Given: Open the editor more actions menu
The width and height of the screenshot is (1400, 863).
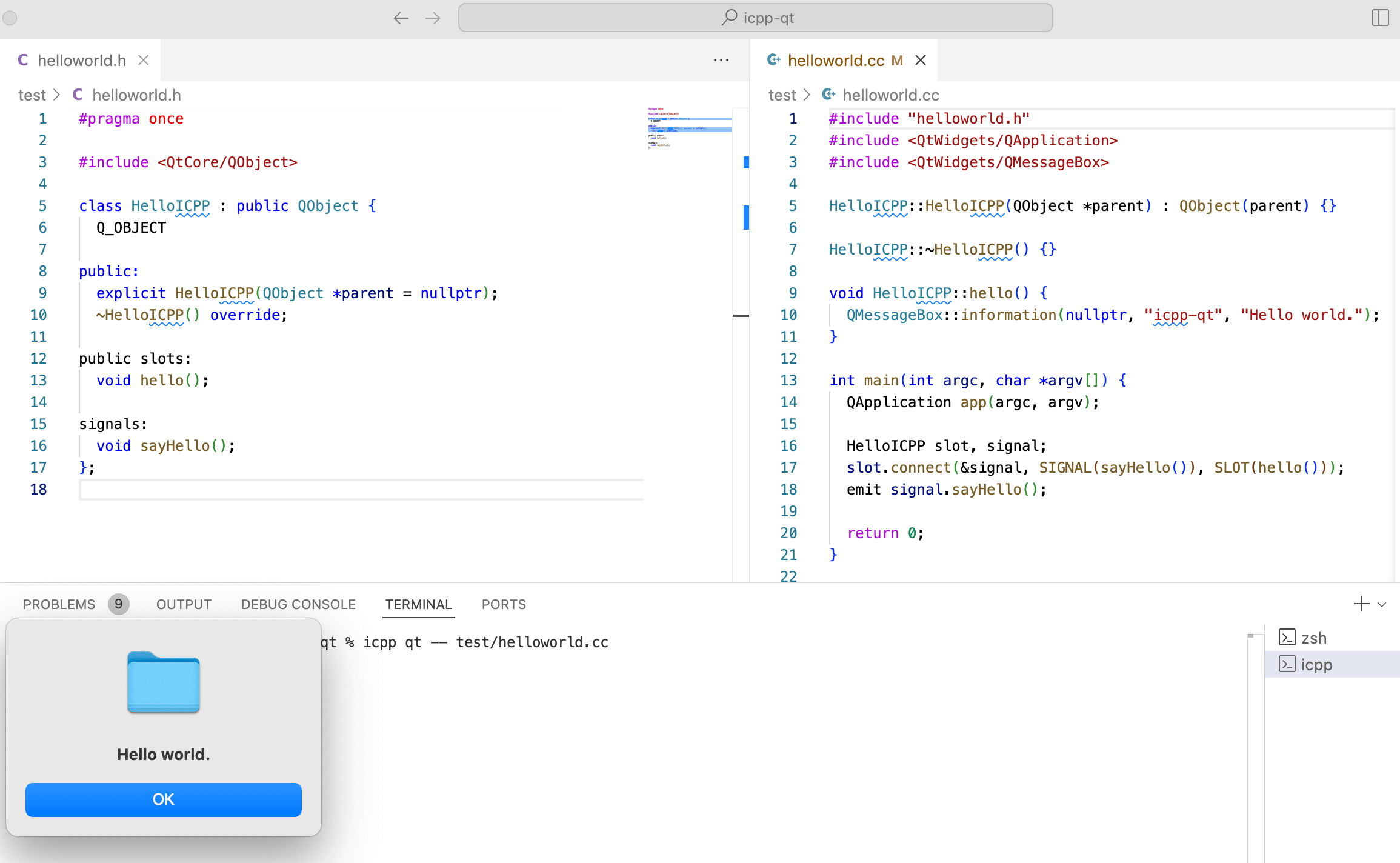Looking at the screenshot, I should pyautogui.click(x=721, y=60).
